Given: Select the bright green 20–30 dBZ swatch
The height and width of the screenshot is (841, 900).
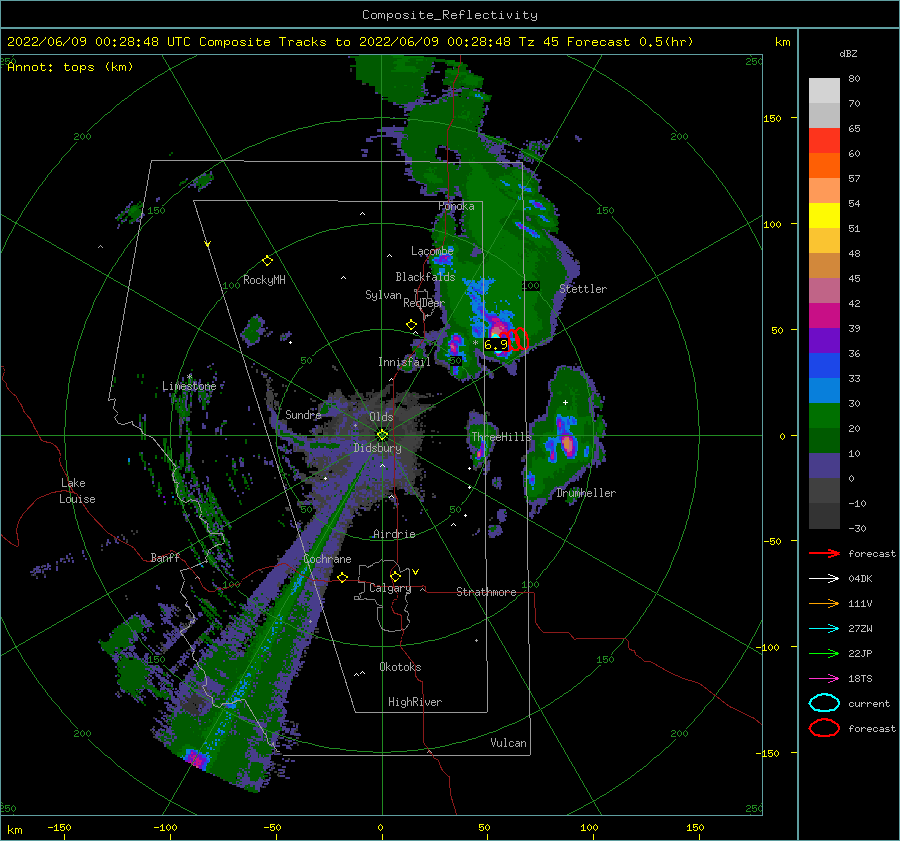Looking at the screenshot, I should [824, 416].
